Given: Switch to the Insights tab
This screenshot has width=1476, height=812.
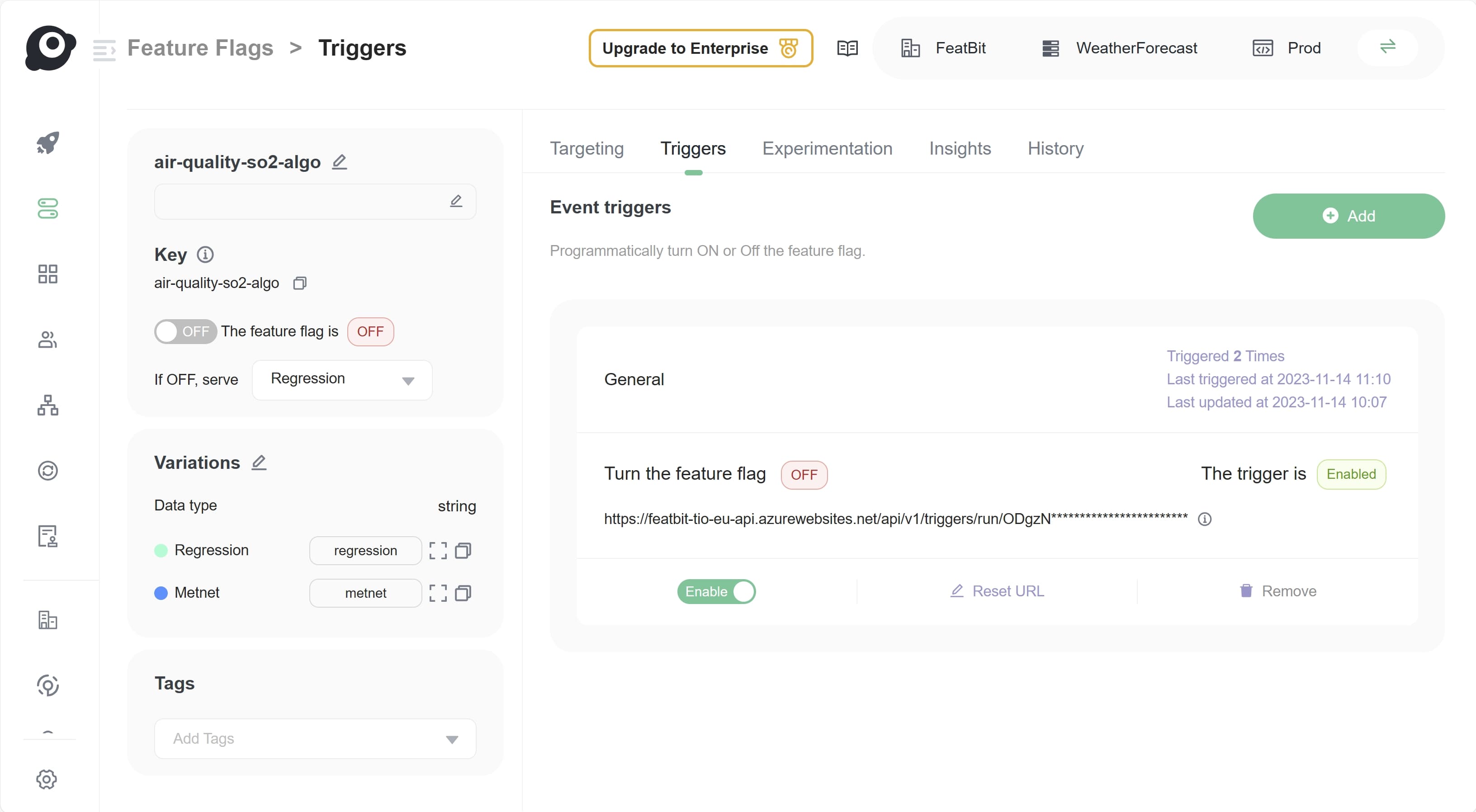Looking at the screenshot, I should tap(960, 148).
